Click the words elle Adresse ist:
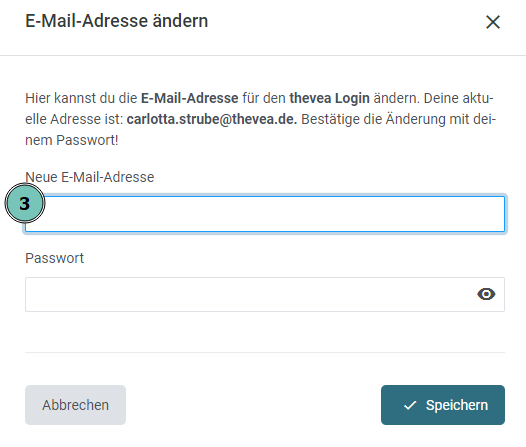Viewport: 526px width, 447px height. click(x=74, y=119)
